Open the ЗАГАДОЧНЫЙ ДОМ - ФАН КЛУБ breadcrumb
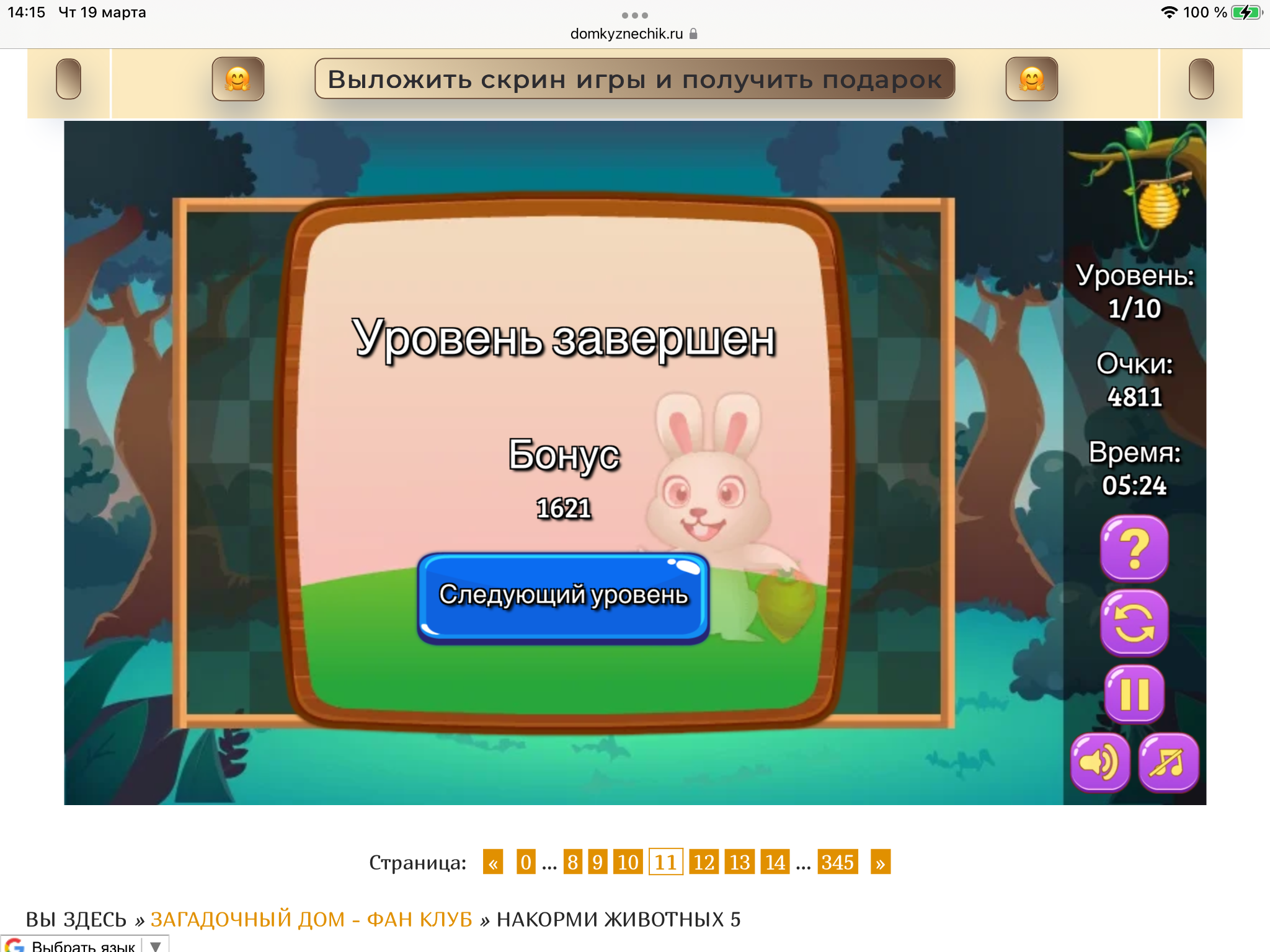 (x=311, y=919)
